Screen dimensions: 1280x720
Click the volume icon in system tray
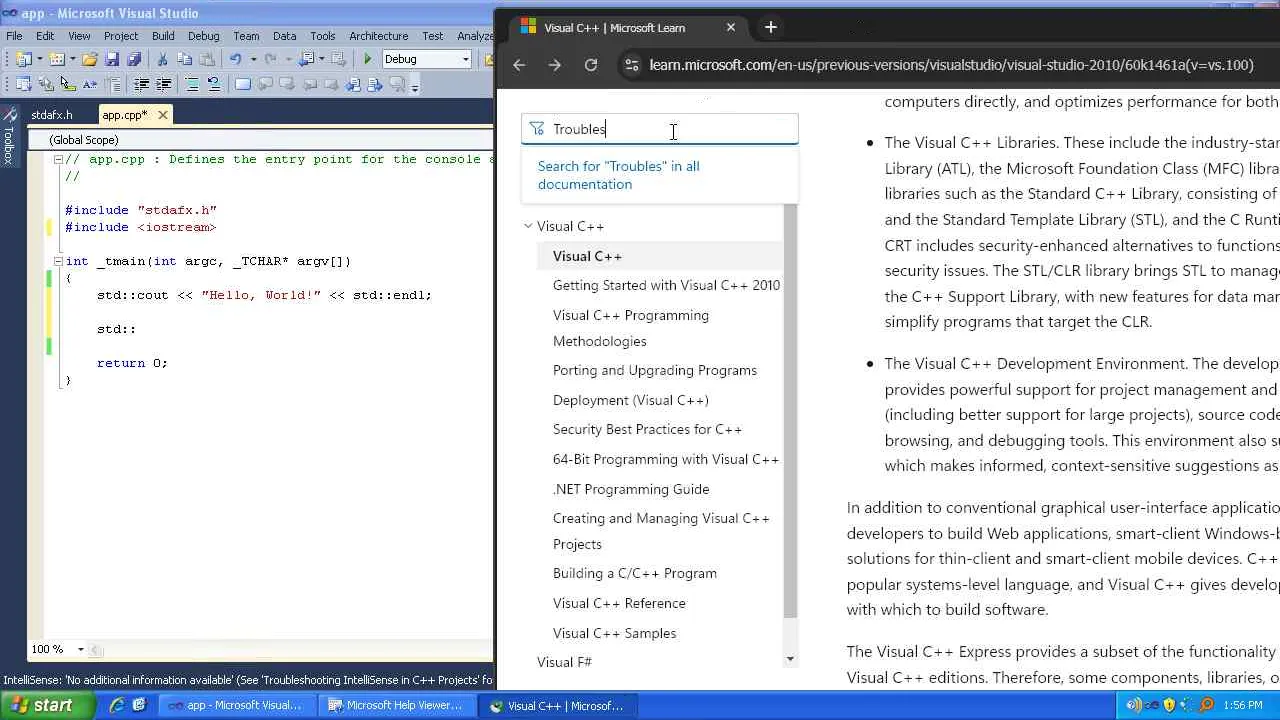pyautogui.click(x=1133, y=705)
